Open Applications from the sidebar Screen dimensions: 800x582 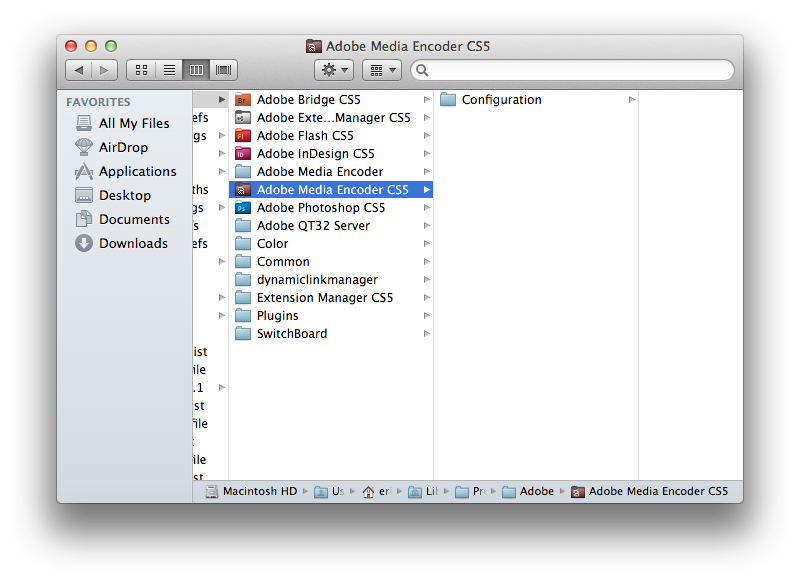click(x=126, y=171)
